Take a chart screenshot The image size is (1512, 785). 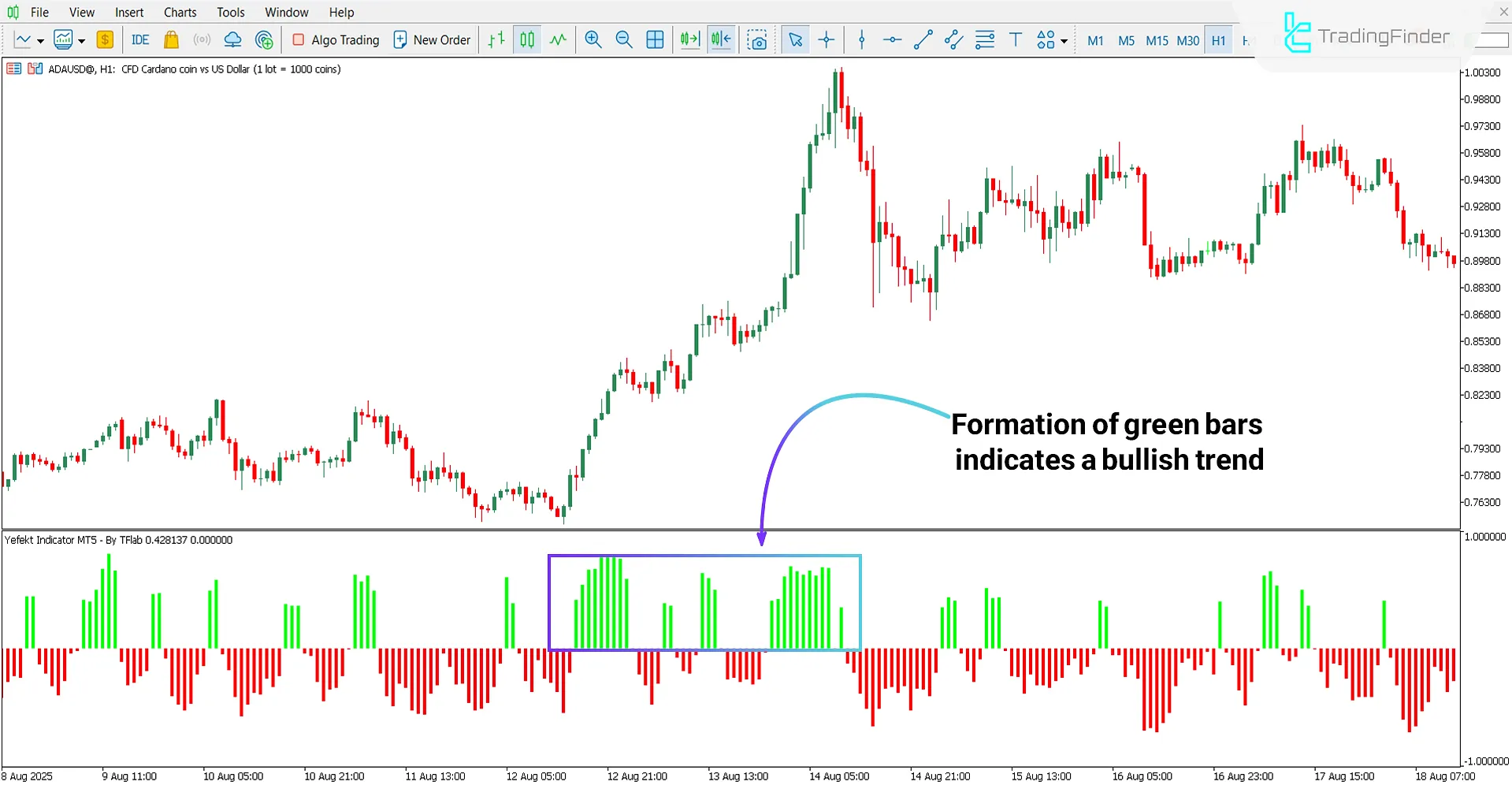[757, 39]
